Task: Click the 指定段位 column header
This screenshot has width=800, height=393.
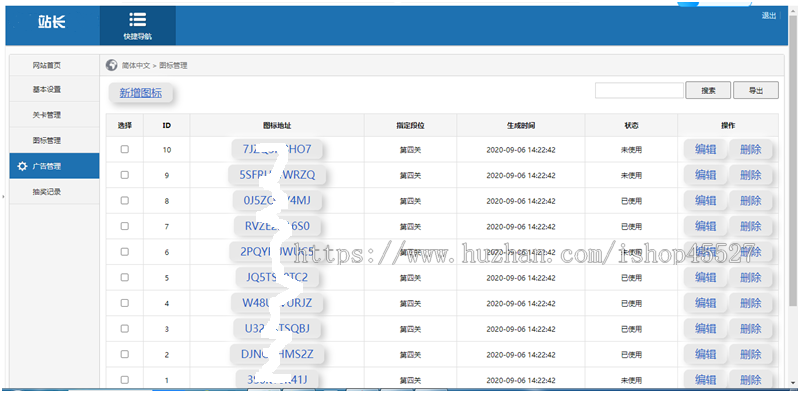Action: coord(410,125)
